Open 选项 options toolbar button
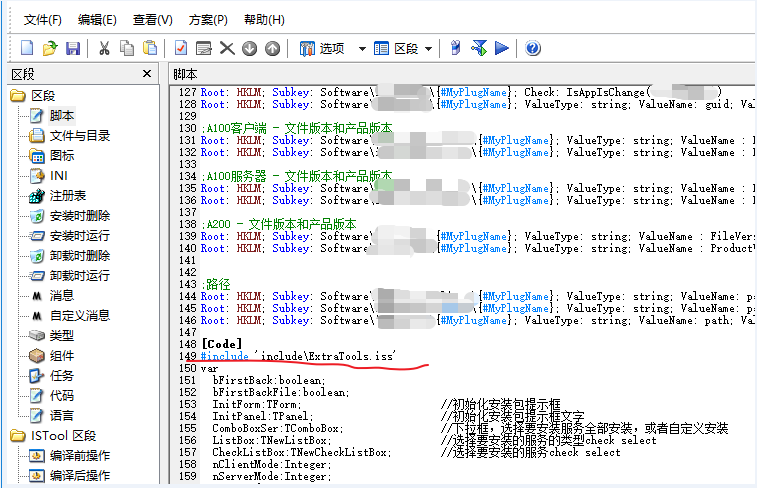This screenshot has height=488, width=757. click(322, 48)
